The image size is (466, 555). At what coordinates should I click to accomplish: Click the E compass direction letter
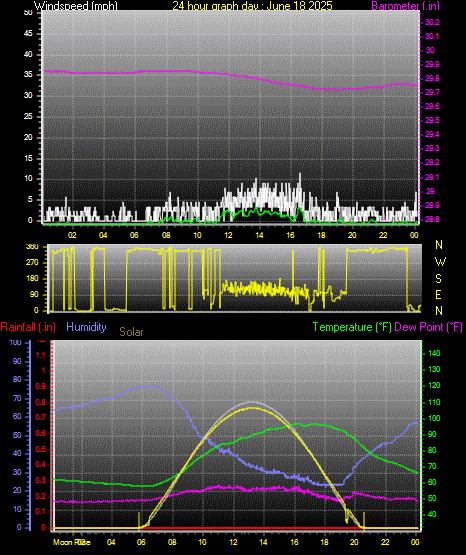pos(438,295)
